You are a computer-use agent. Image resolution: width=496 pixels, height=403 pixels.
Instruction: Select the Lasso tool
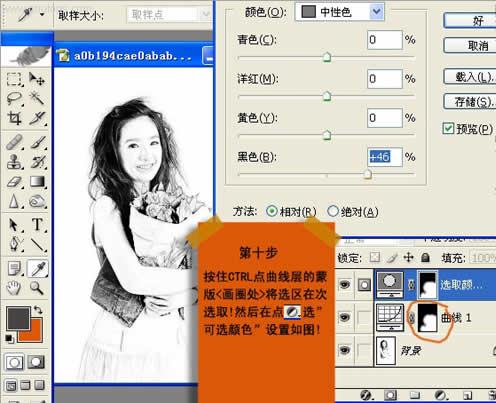[14, 99]
